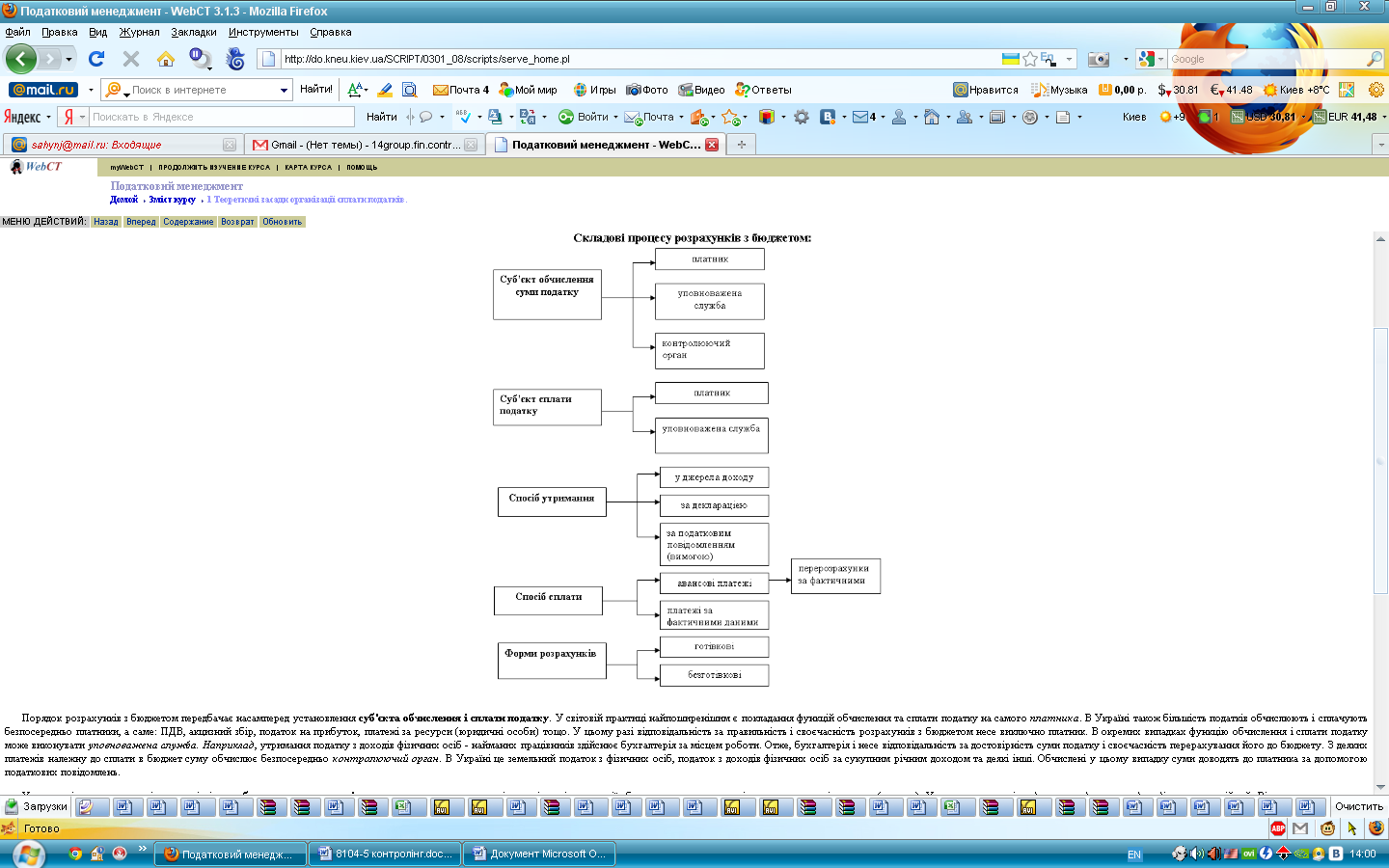Image resolution: width=1389 pixels, height=868 pixels.
Task: Click the camera screenshot icon
Action: [1099, 59]
